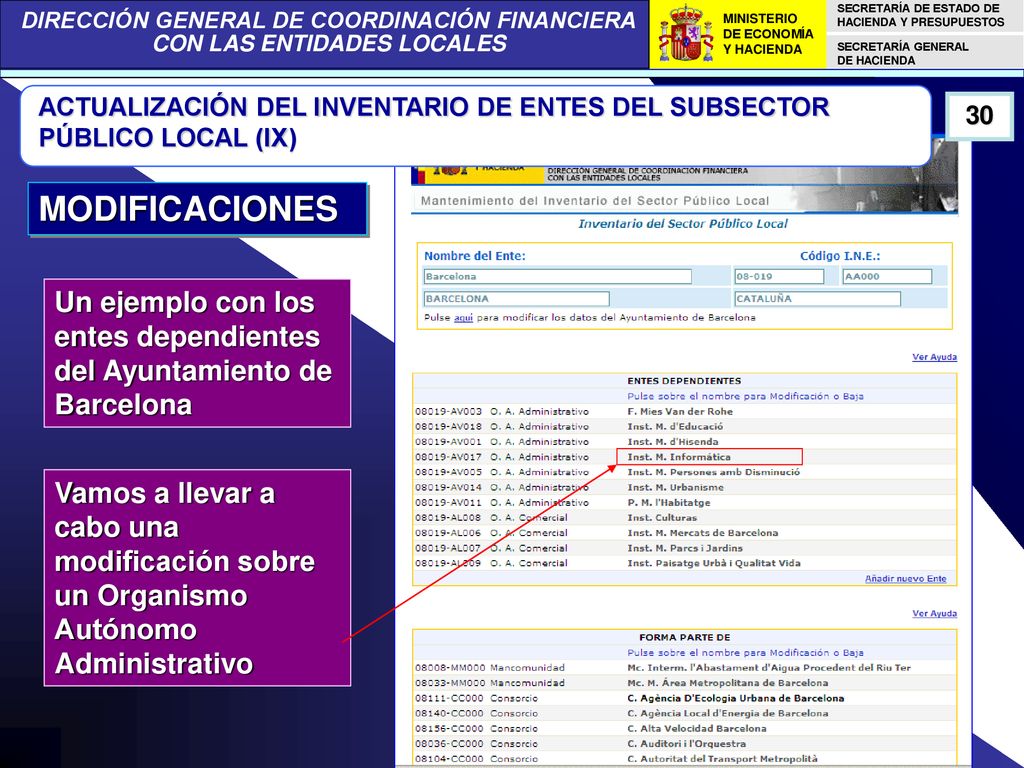
Task: Open the 'Inst. M. Urbanisme' entity
Action: click(675, 487)
